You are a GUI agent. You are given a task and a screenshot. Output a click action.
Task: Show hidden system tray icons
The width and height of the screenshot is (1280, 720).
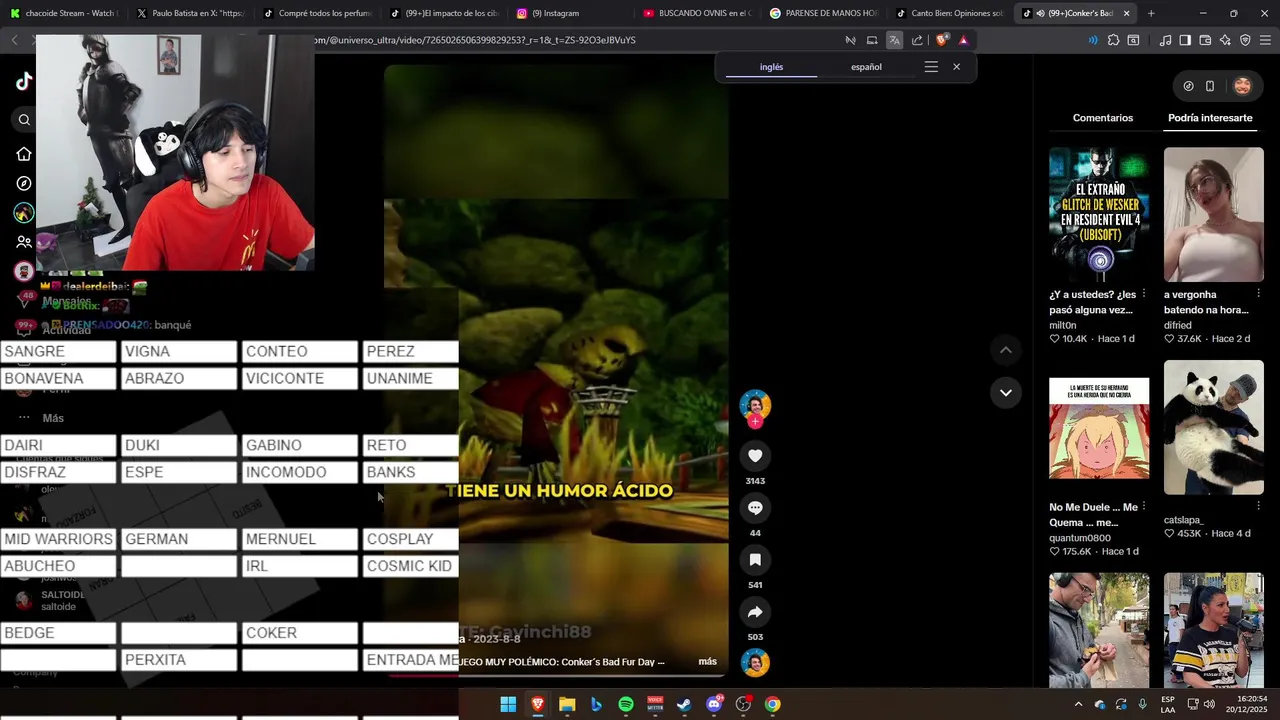tap(1078, 704)
